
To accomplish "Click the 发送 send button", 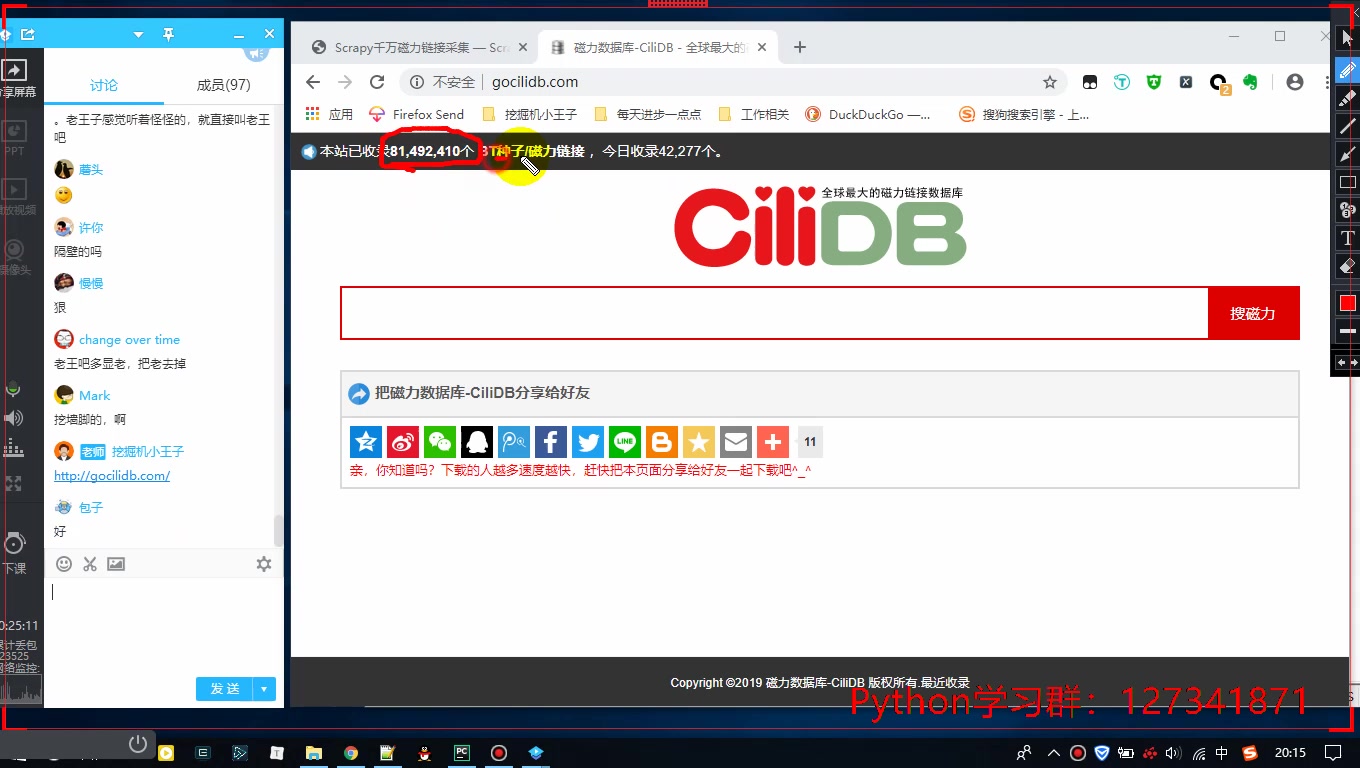I will click(x=224, y=688).
